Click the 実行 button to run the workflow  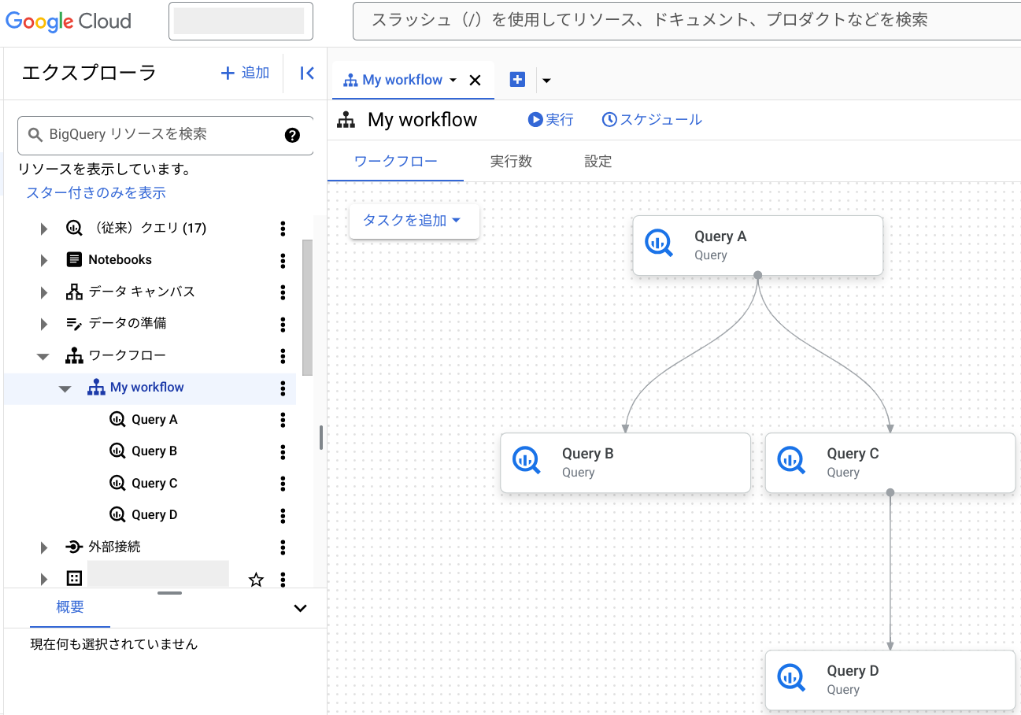pos(550,119)
